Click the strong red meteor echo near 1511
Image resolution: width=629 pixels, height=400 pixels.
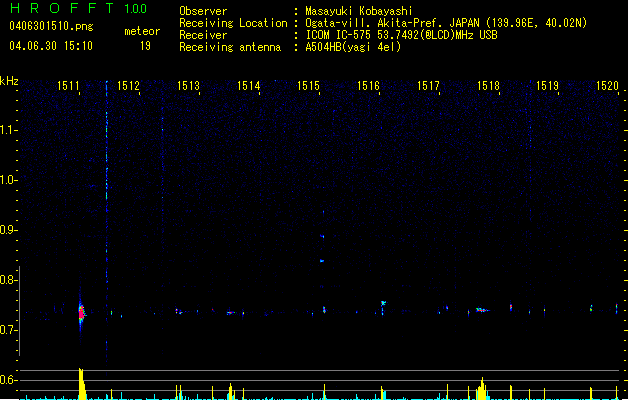point(81,312)
